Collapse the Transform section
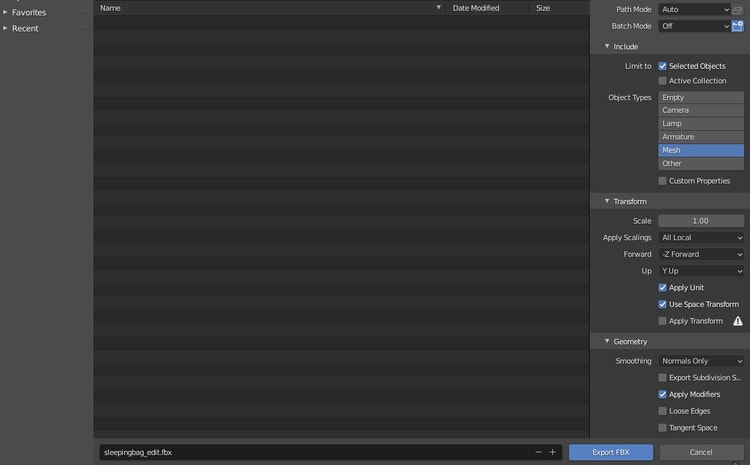Image resolution: width=750 pixels, height=465 pixels. 607,201
